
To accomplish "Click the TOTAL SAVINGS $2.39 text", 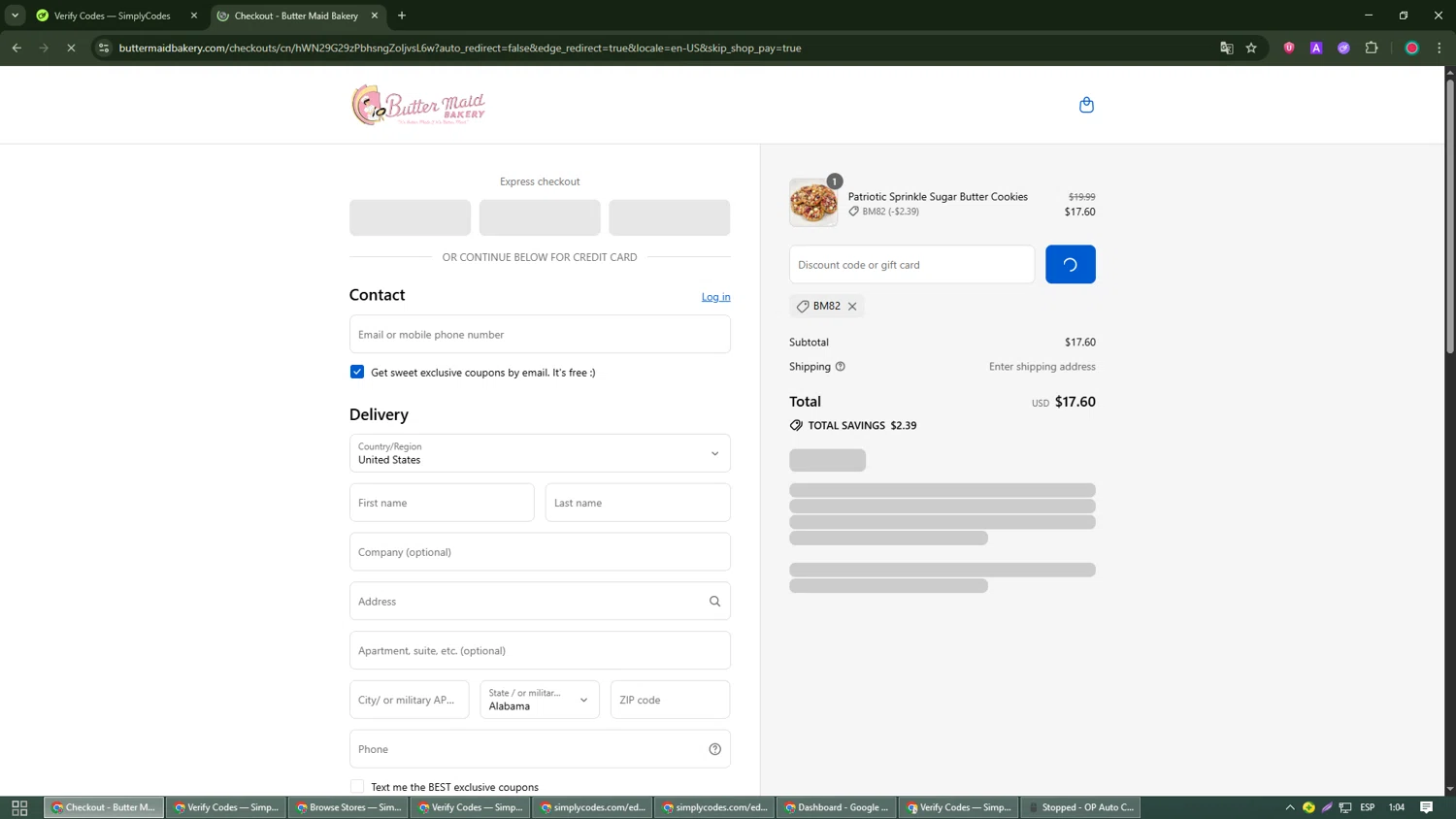I will coord(862,426).
